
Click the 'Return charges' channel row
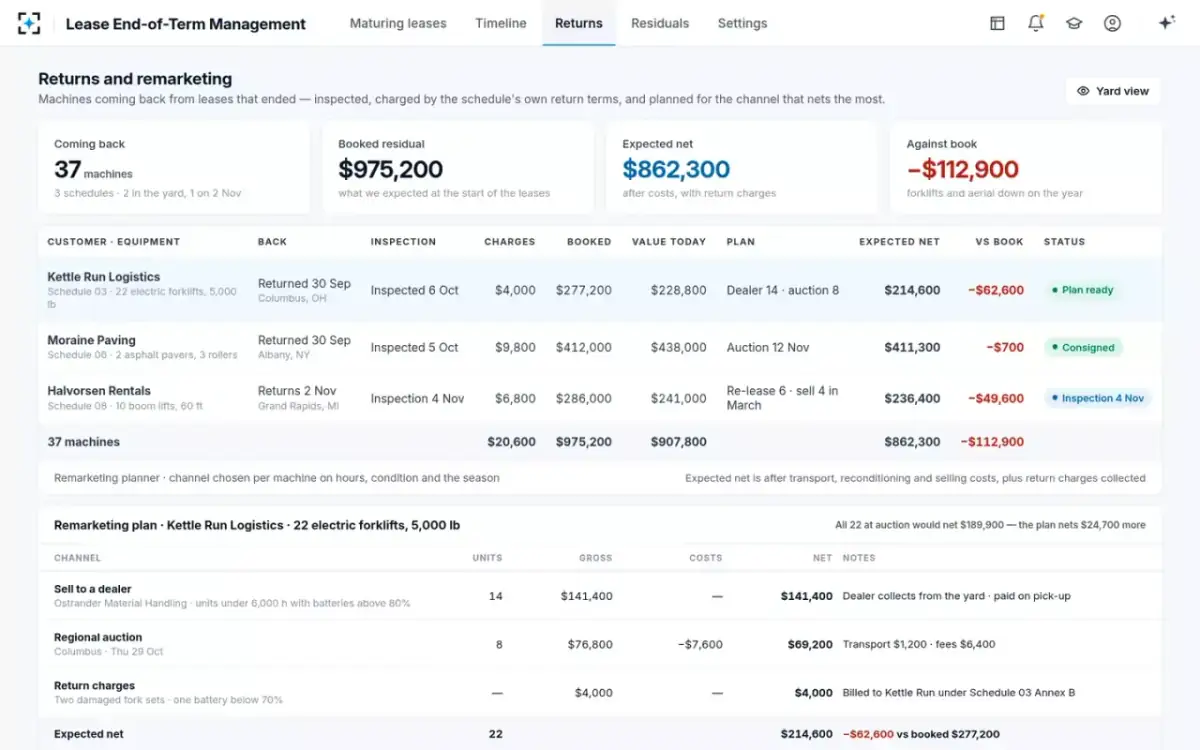click(600, 692)
